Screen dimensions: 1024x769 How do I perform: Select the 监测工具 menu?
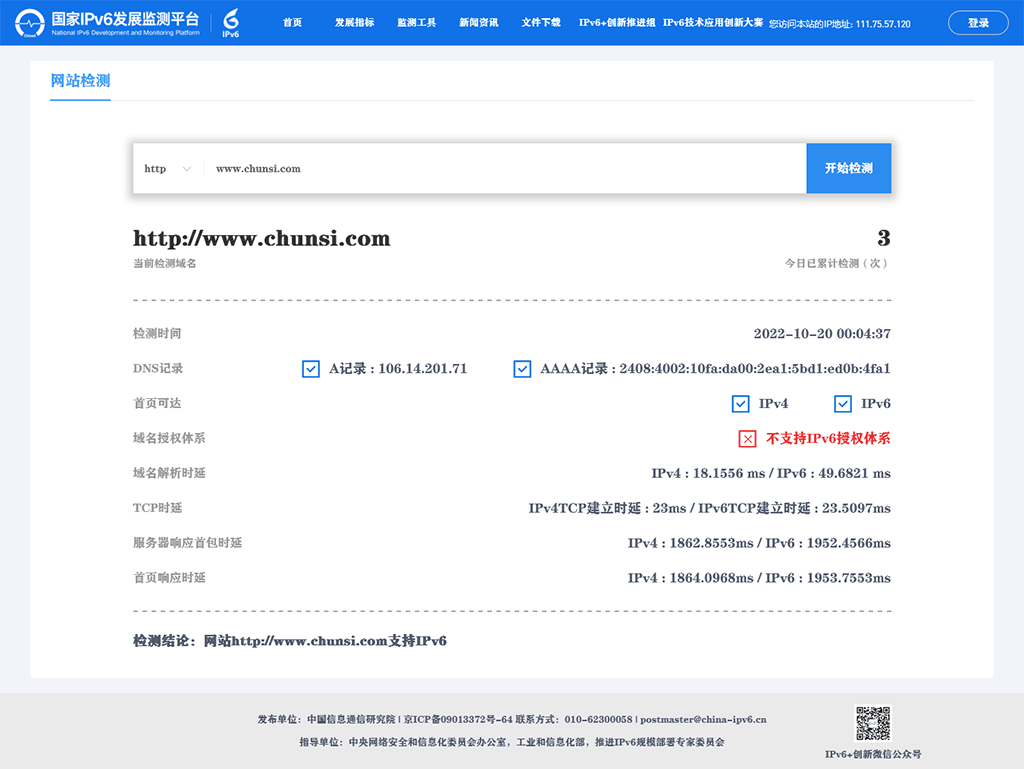pos(416,23)
